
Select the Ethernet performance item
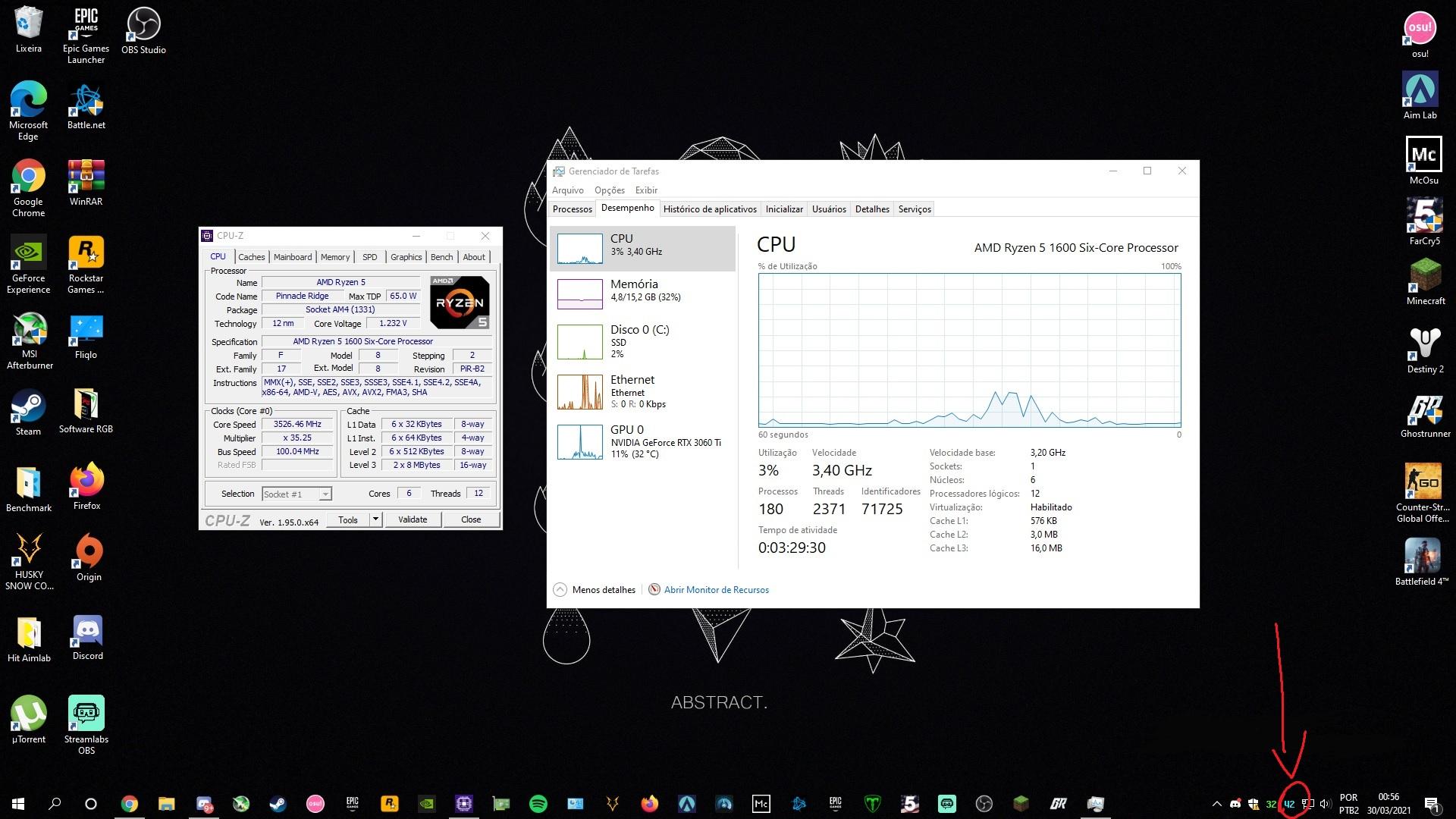[x=642, y=391]
